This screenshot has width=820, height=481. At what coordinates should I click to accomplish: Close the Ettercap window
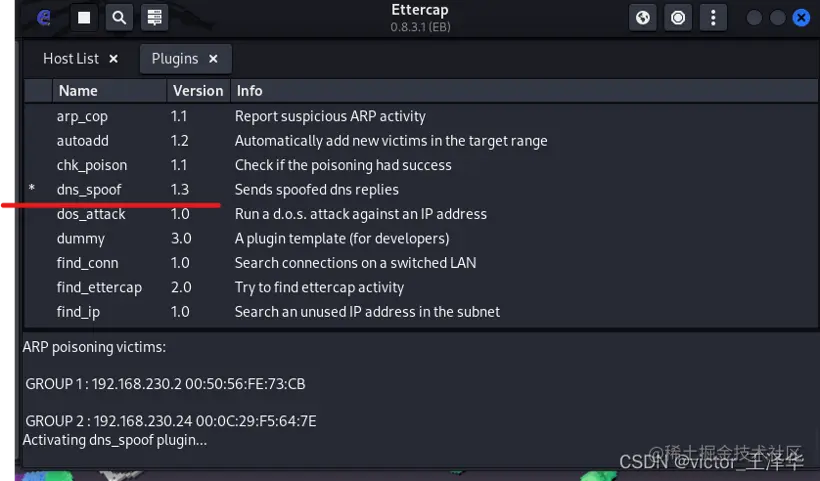coord(801,18)
